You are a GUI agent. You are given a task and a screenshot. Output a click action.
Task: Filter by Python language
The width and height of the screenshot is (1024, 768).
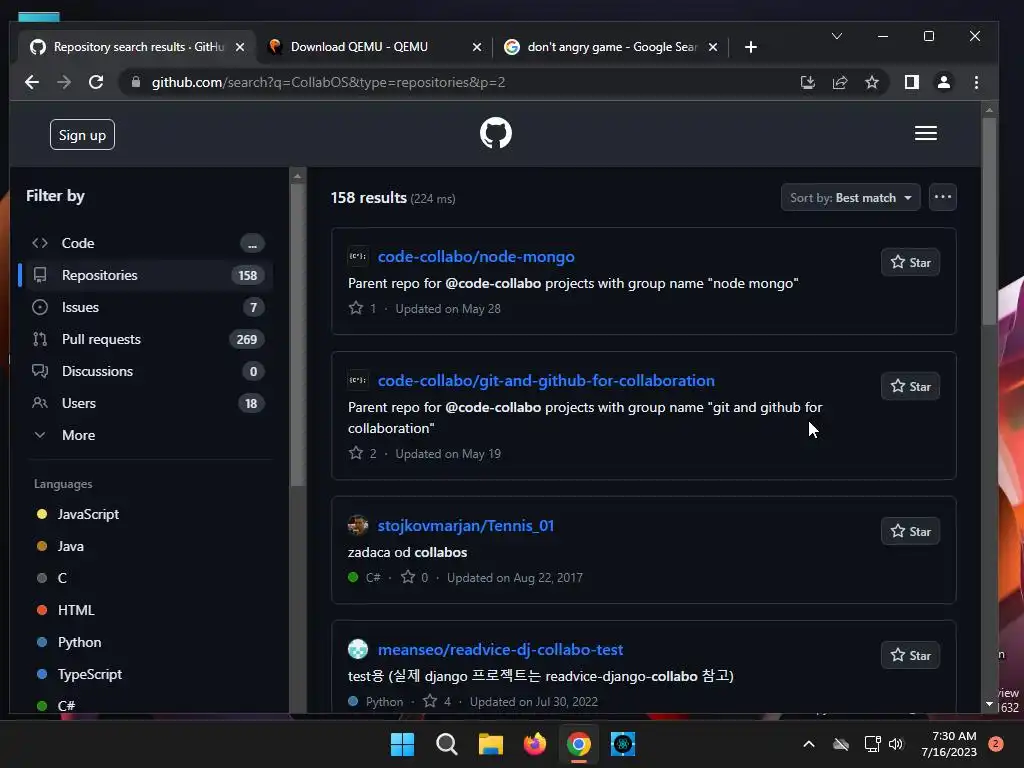coord(79,642)
